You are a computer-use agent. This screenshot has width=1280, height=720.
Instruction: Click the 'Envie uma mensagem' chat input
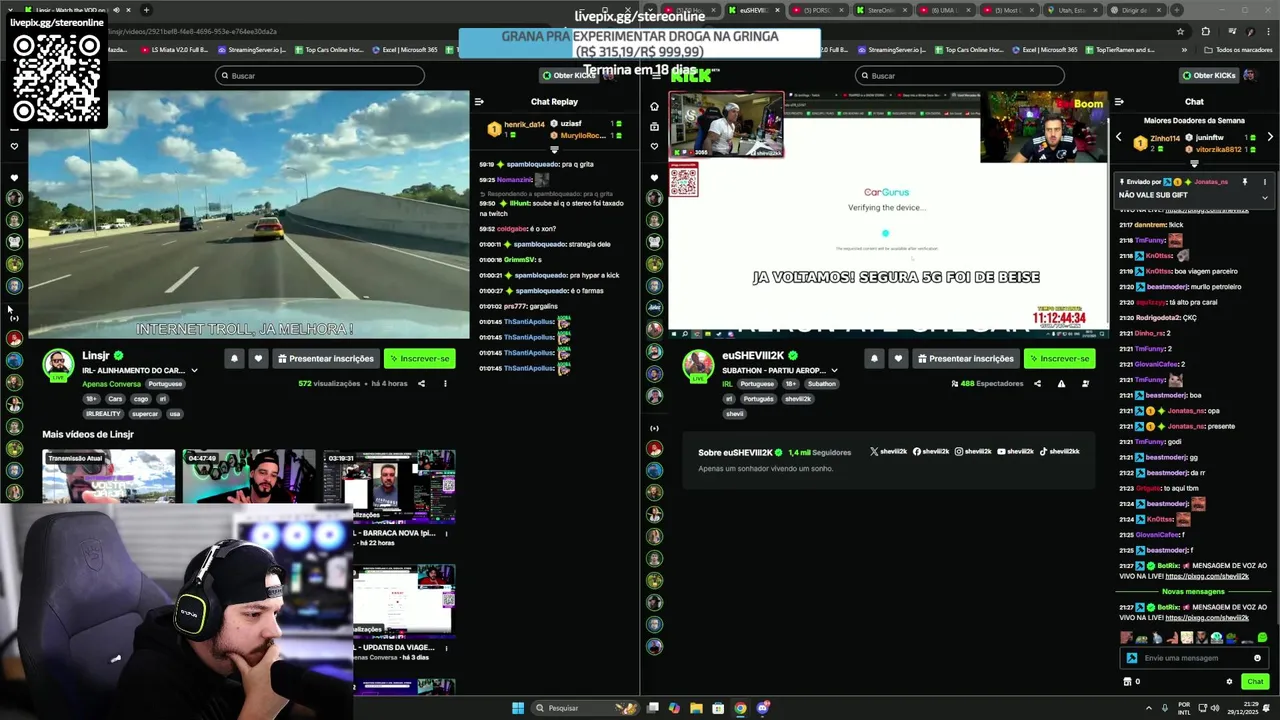[x=1194, y=658]
